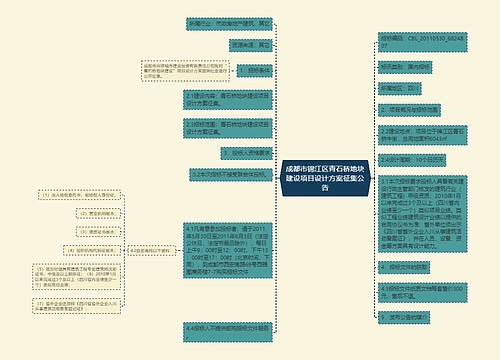Click the leaf item starting with (5)
This screenshot has height=360, width=500.
pos(77,276)
